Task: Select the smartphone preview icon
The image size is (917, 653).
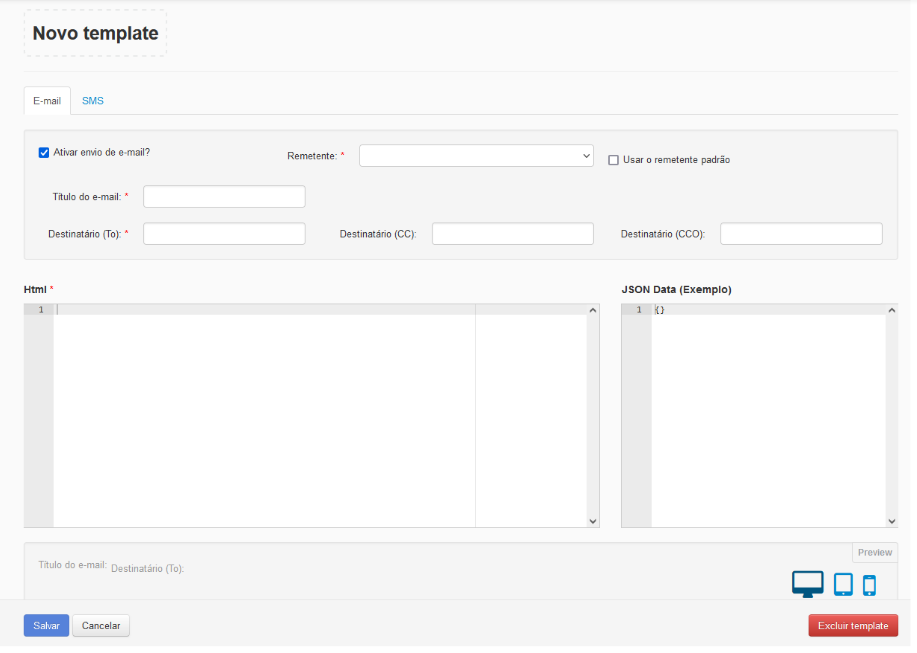Action: (x=869, y=585)
